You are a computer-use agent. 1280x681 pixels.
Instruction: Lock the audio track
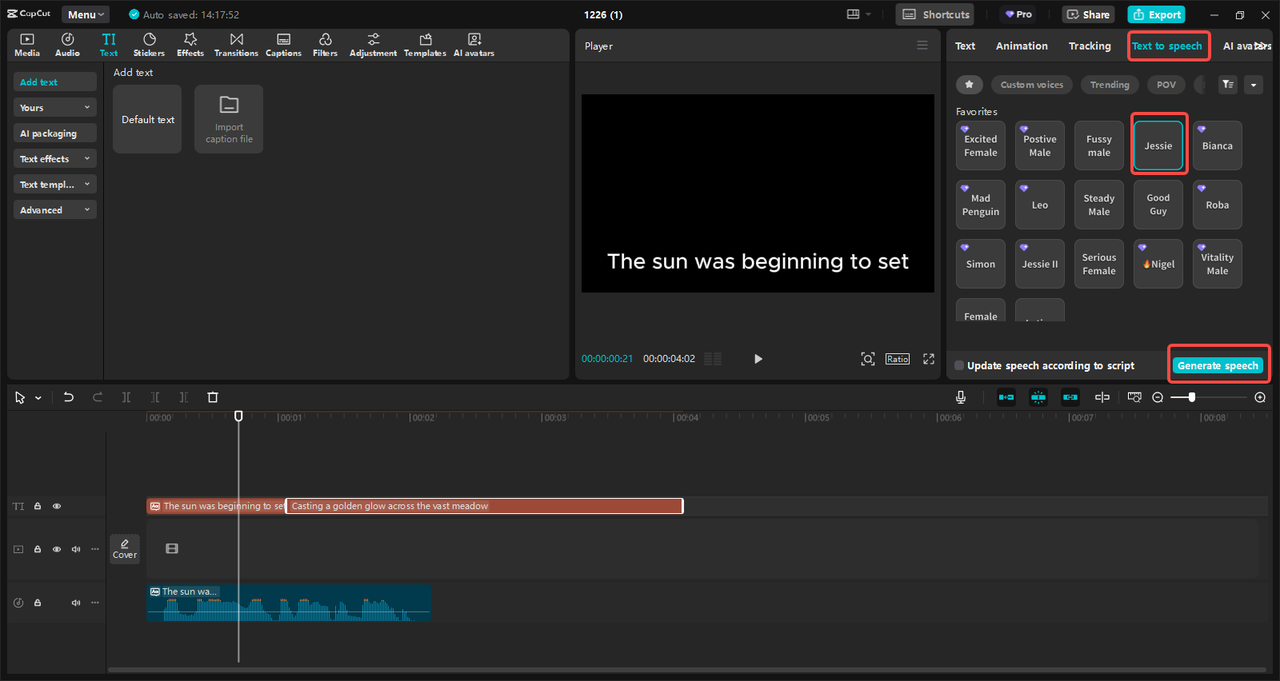(x=37, y=603)
